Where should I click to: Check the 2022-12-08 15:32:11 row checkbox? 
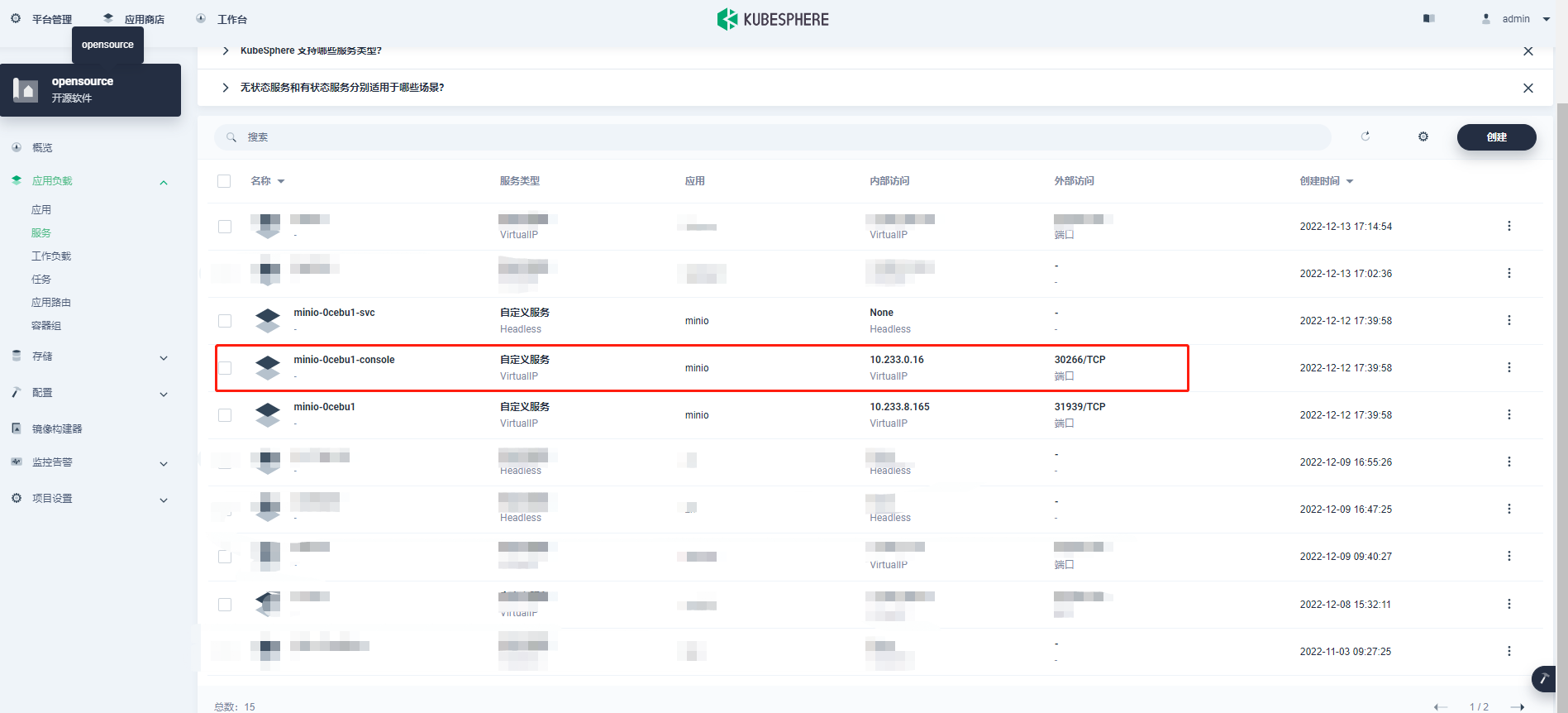pos(225,604)
